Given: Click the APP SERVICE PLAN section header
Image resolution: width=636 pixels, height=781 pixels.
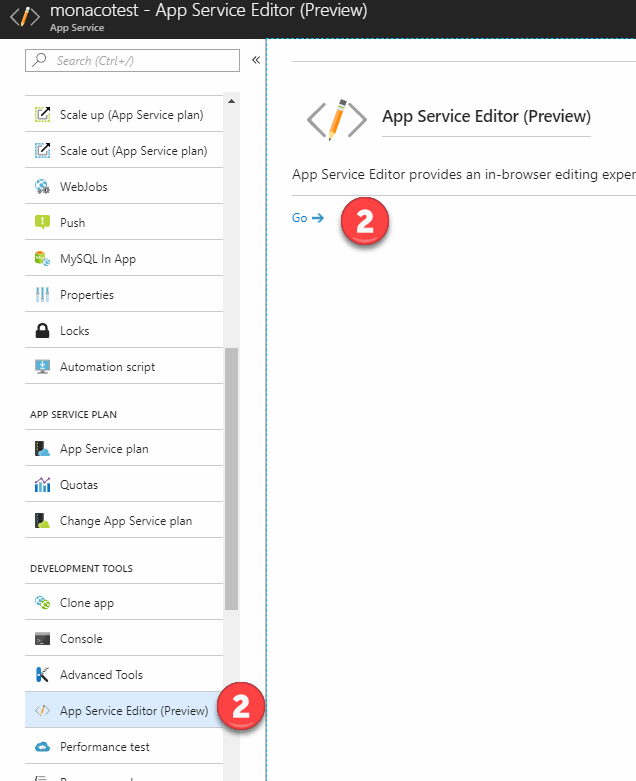Looking at the screenshot, I should [74, 414].
